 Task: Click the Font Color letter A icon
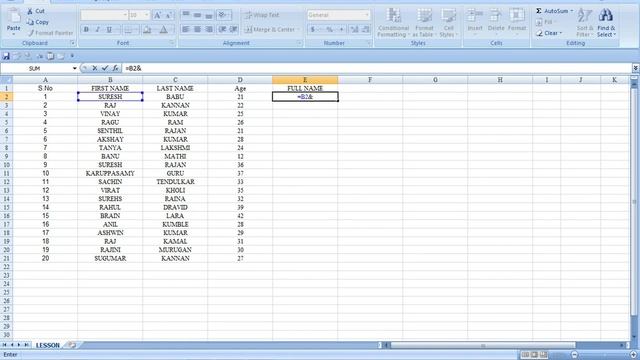tap(163, 29)
